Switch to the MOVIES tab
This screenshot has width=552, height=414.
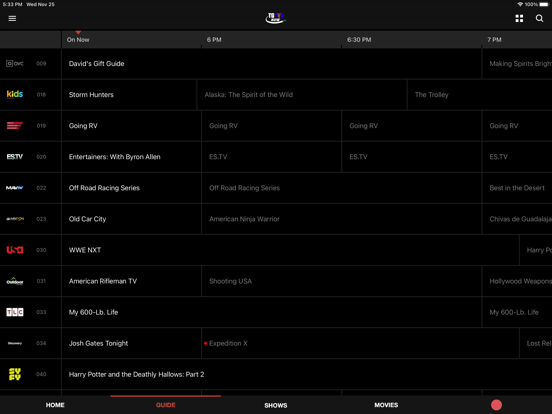pyautogui.click(x=386, y=405)
